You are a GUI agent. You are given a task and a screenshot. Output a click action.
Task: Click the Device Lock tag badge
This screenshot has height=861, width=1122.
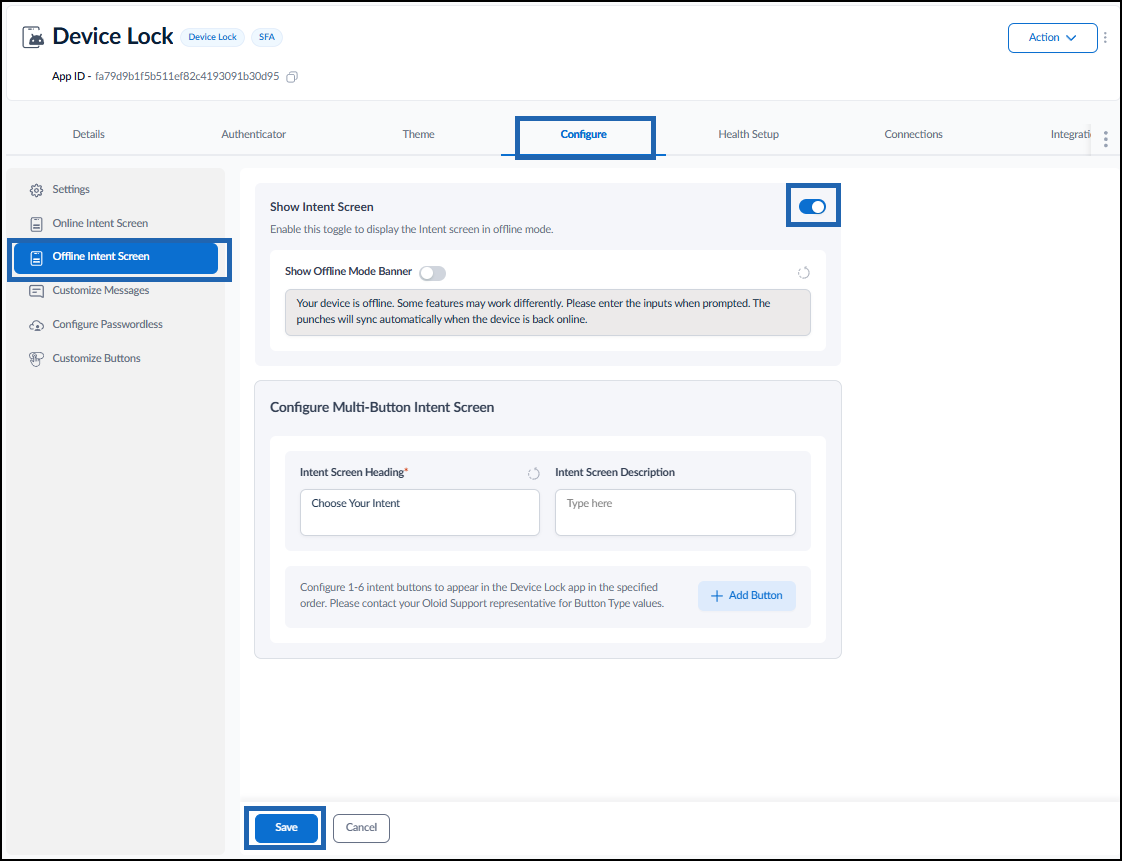(213, 37)
